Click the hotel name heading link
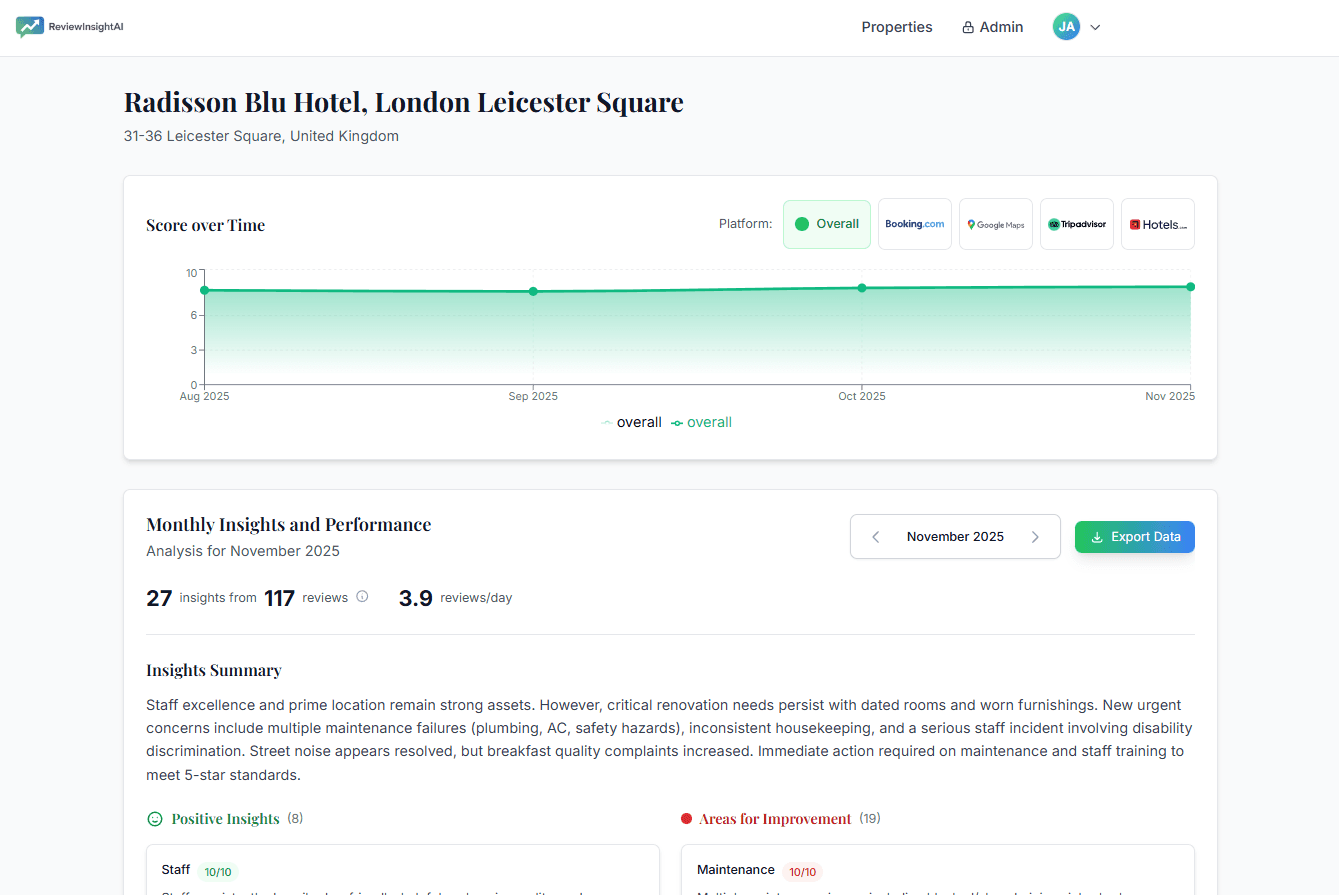This screenshot has width=1339, height=895. point(403,102)
